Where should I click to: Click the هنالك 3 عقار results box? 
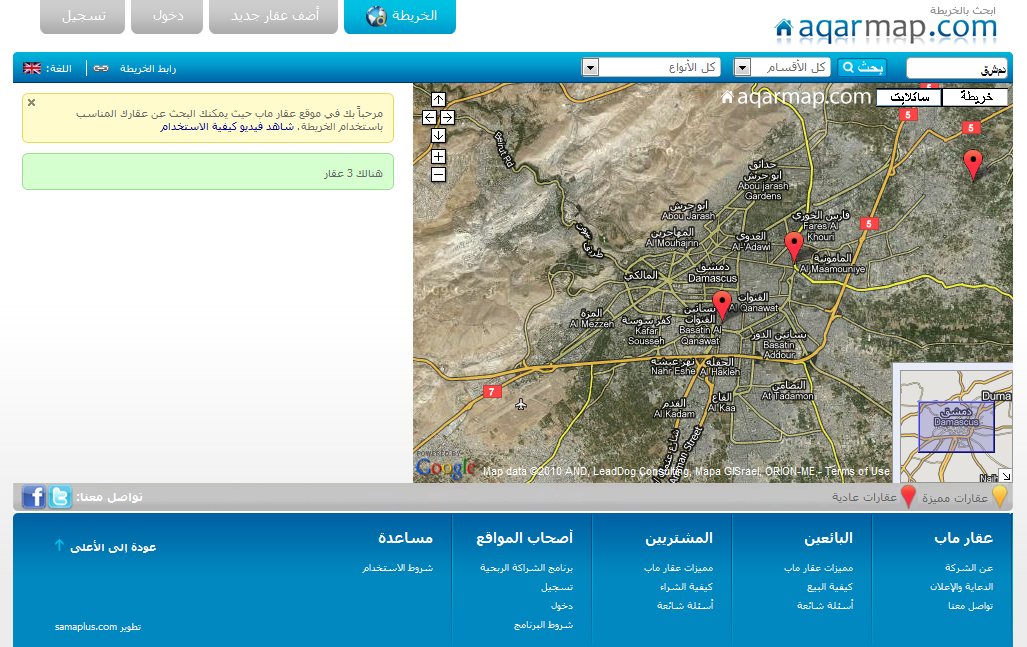pos(208,172)
